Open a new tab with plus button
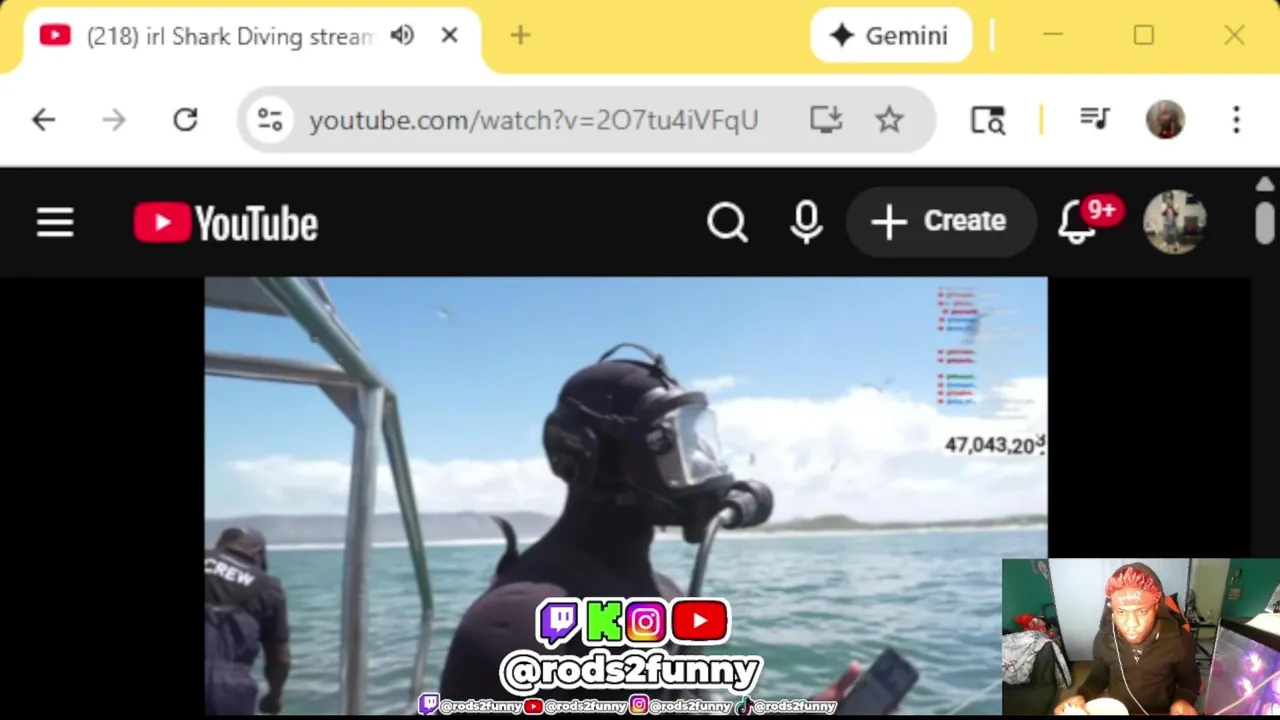 pos(520,36)
